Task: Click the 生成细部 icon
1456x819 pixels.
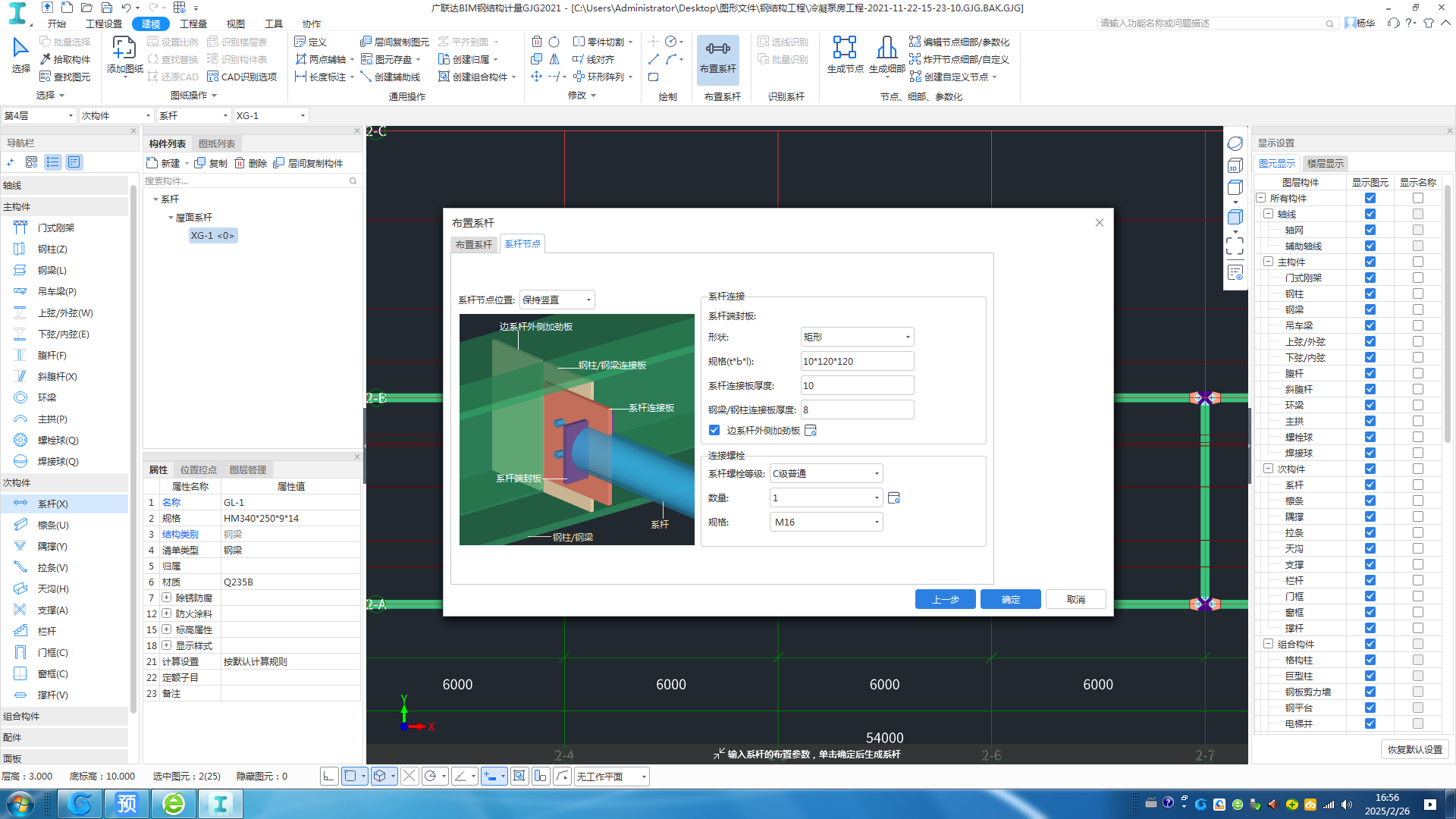Action: tap(886, 55)
